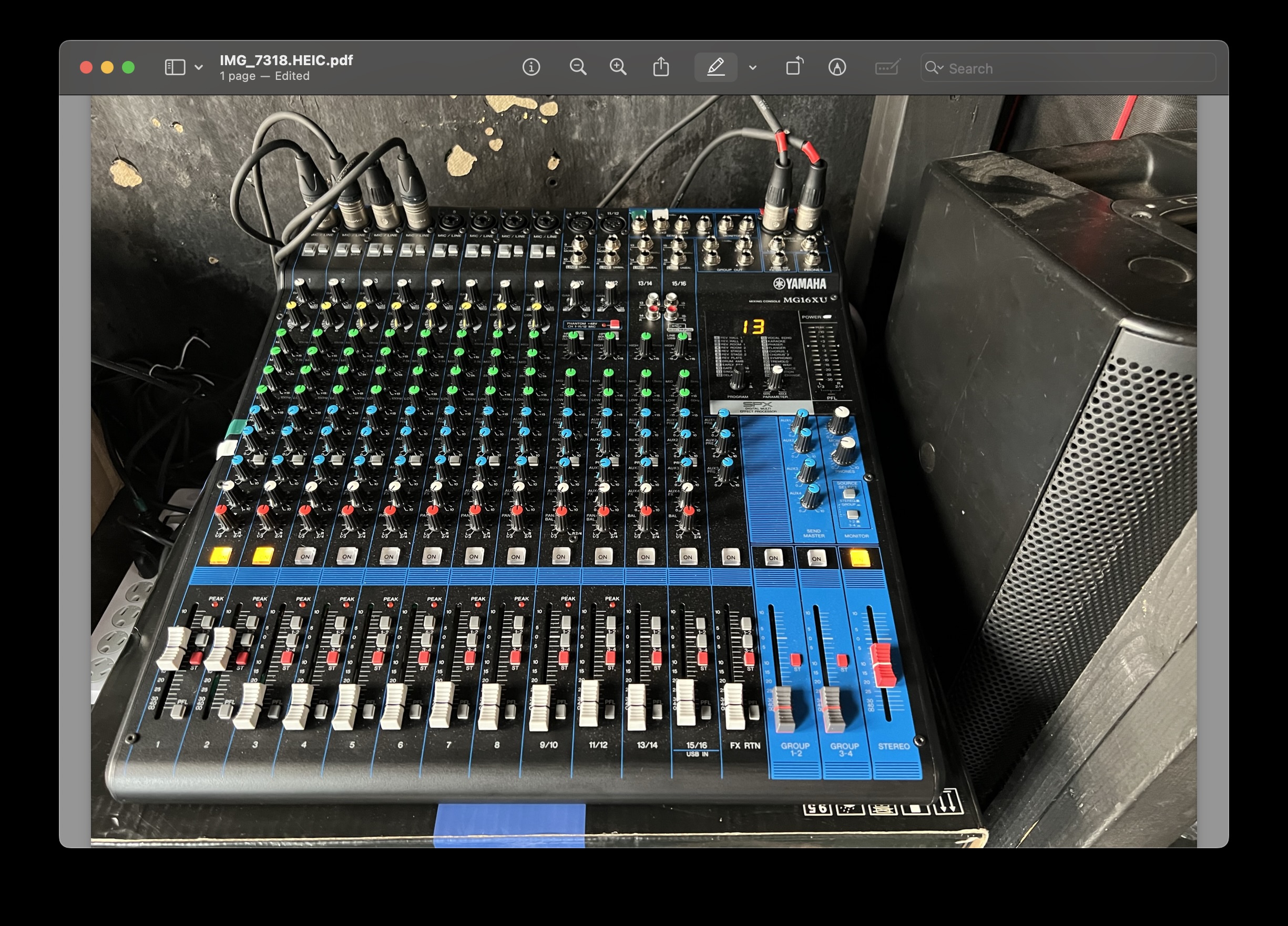Click the "1 page — Edited" subtitle
Viewport: 1288px width, 926px height.
point(264,76)
